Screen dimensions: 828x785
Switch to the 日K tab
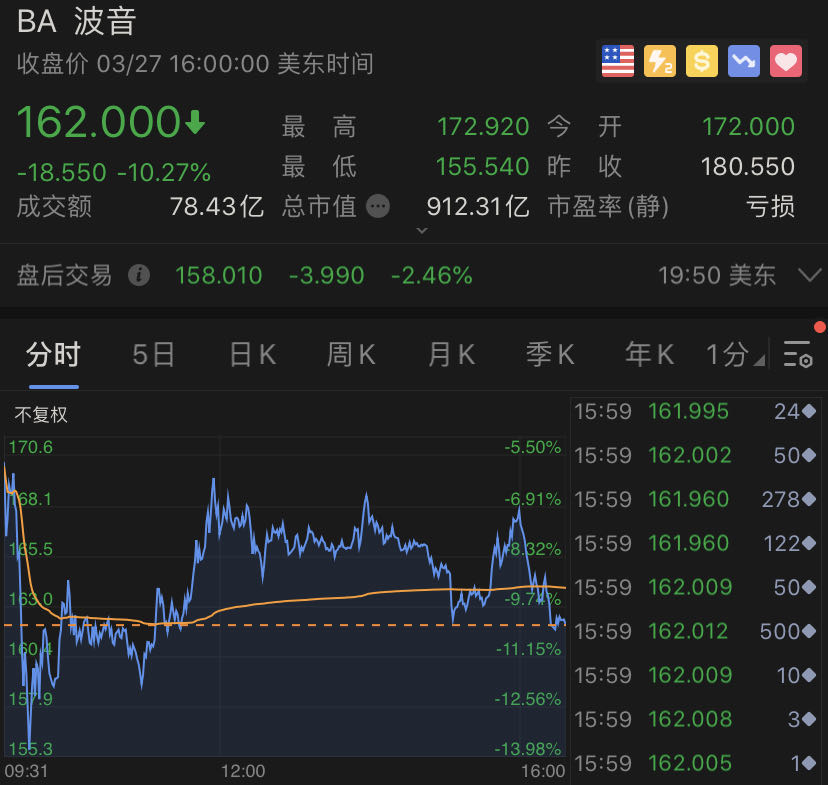pyautogui.click(x=252, y=354)
